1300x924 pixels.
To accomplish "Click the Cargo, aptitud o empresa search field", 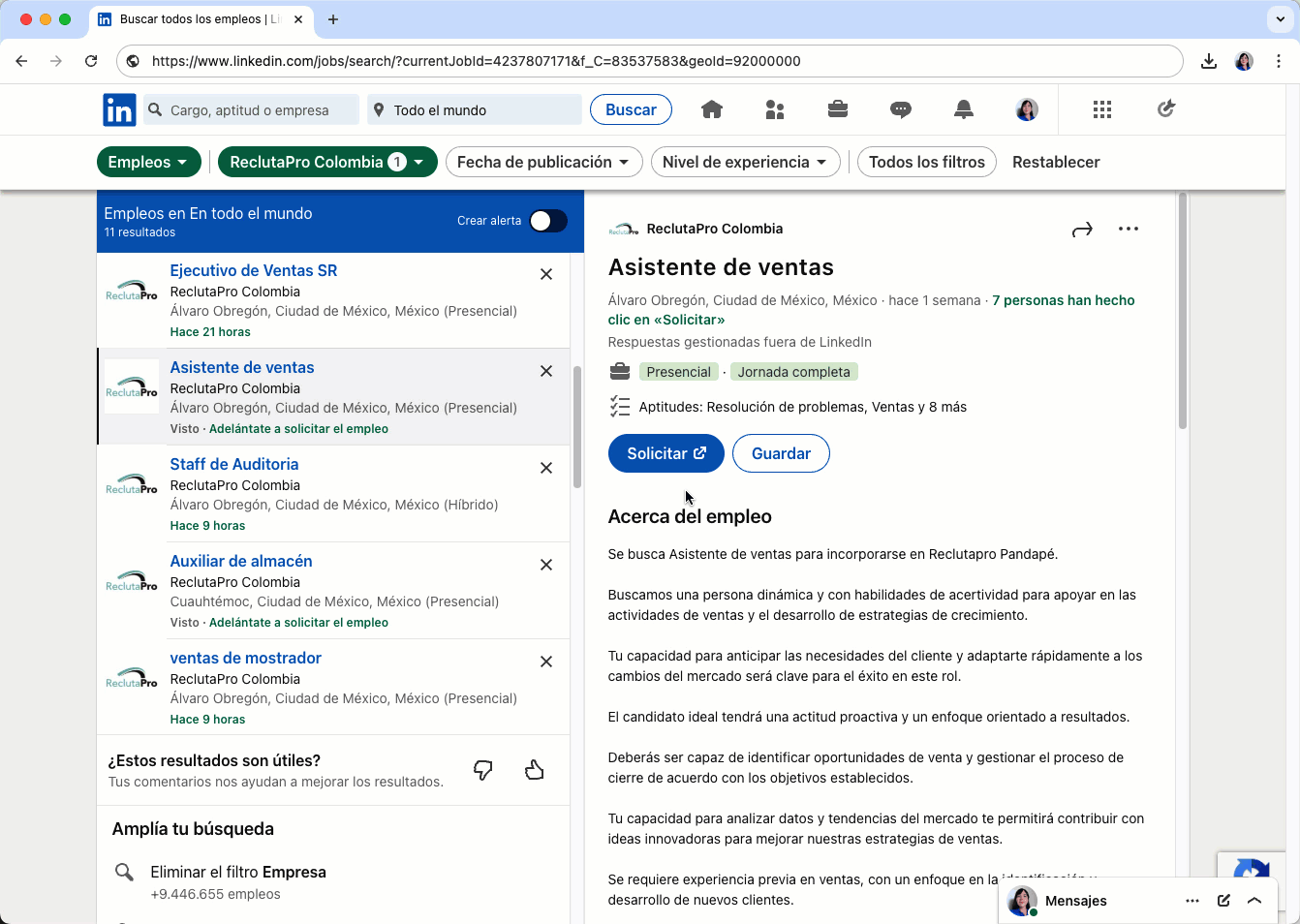I will point(251,109).
